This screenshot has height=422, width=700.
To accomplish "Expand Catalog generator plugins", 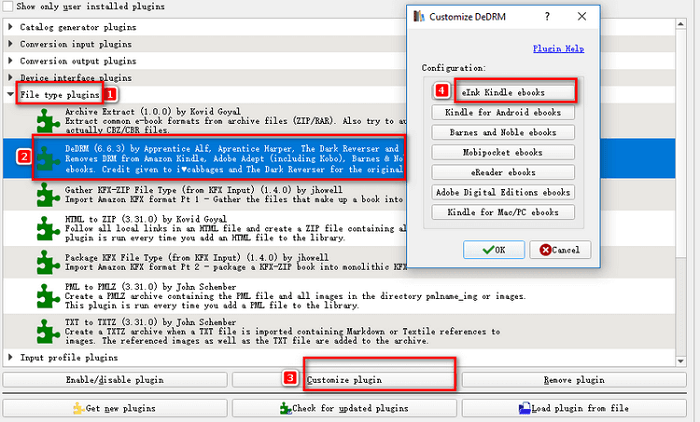I will [x=10, y=27].
